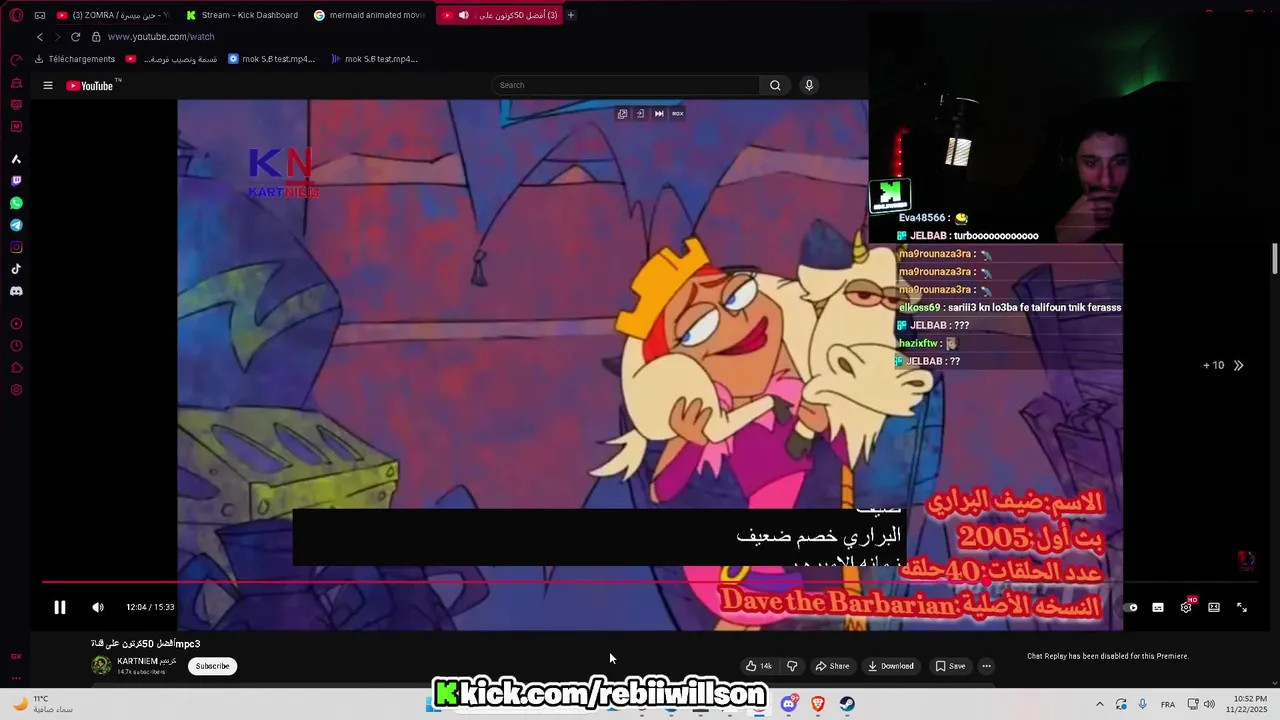
Task: Toggle subtitles with the captions icon
Action: [x=1158, y=607]
